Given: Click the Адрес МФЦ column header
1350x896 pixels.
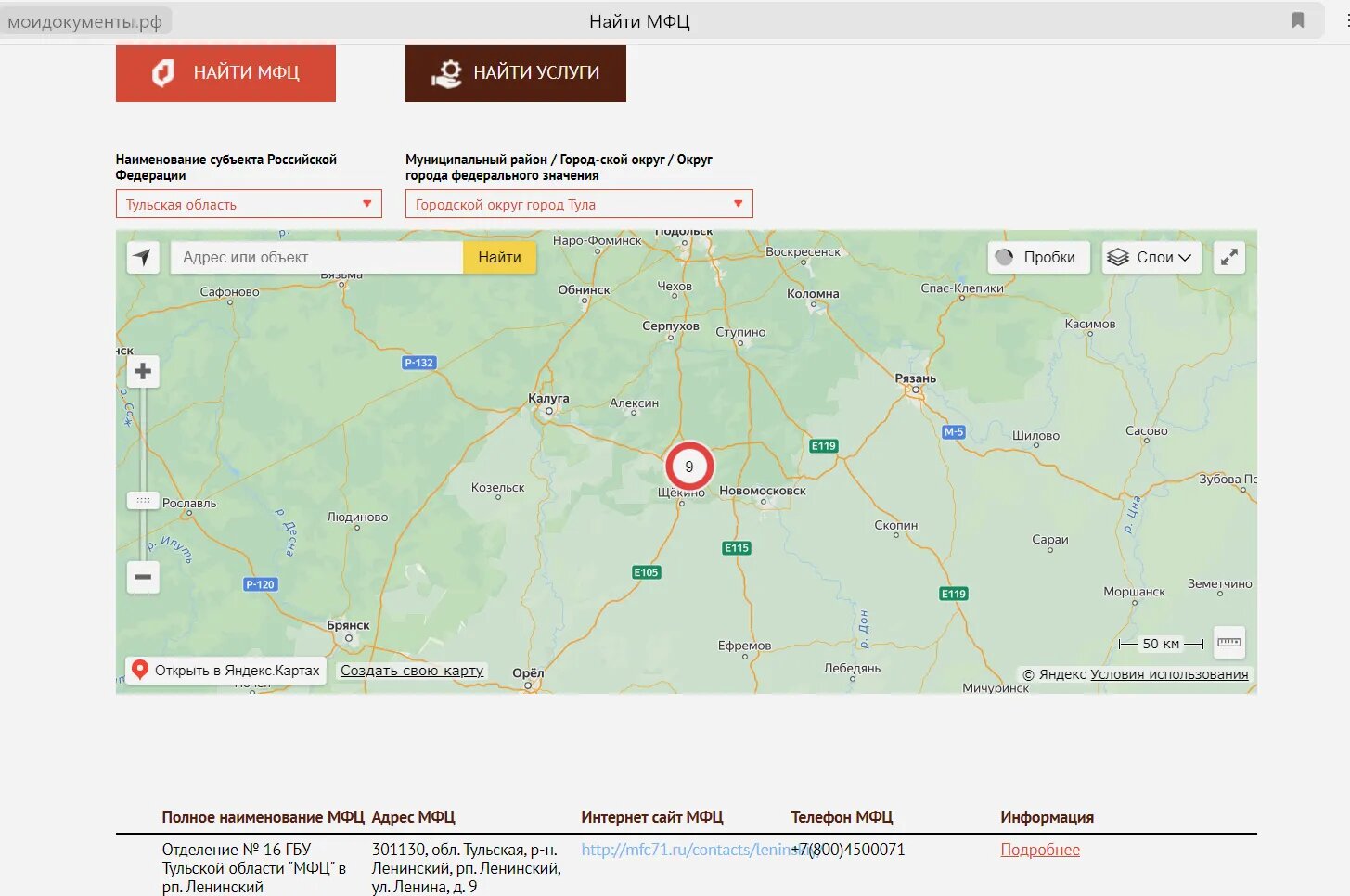Looking at the screenshot, I should pos(413,817).
